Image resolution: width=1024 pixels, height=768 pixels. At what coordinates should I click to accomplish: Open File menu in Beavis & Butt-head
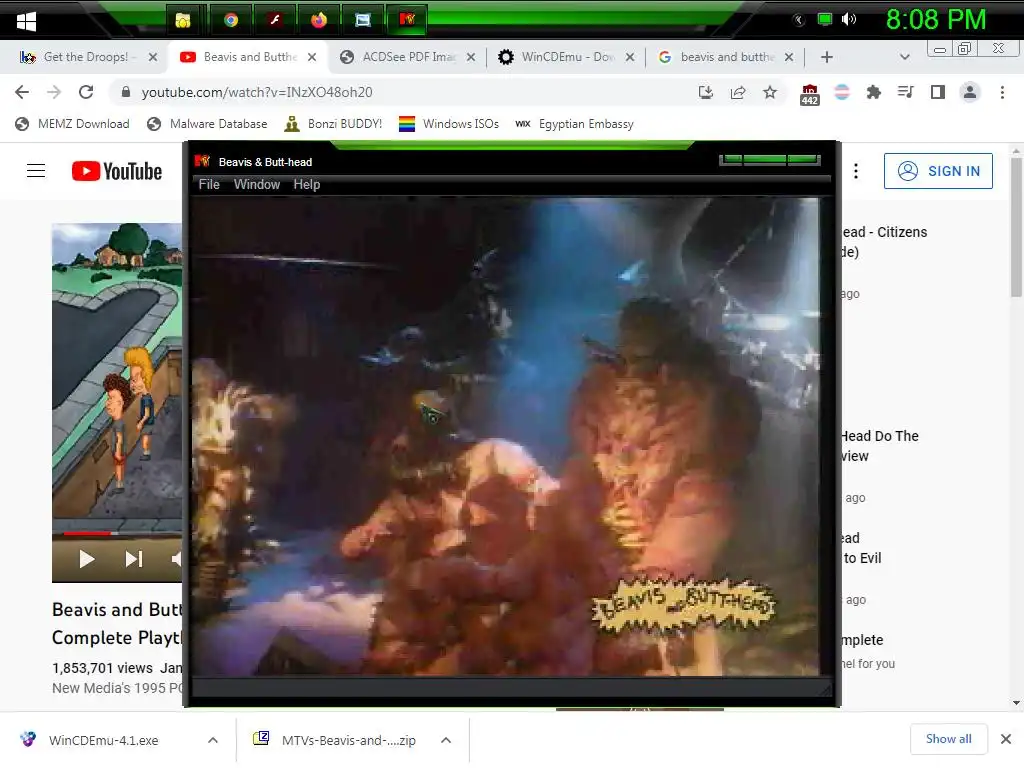(209, 185)
